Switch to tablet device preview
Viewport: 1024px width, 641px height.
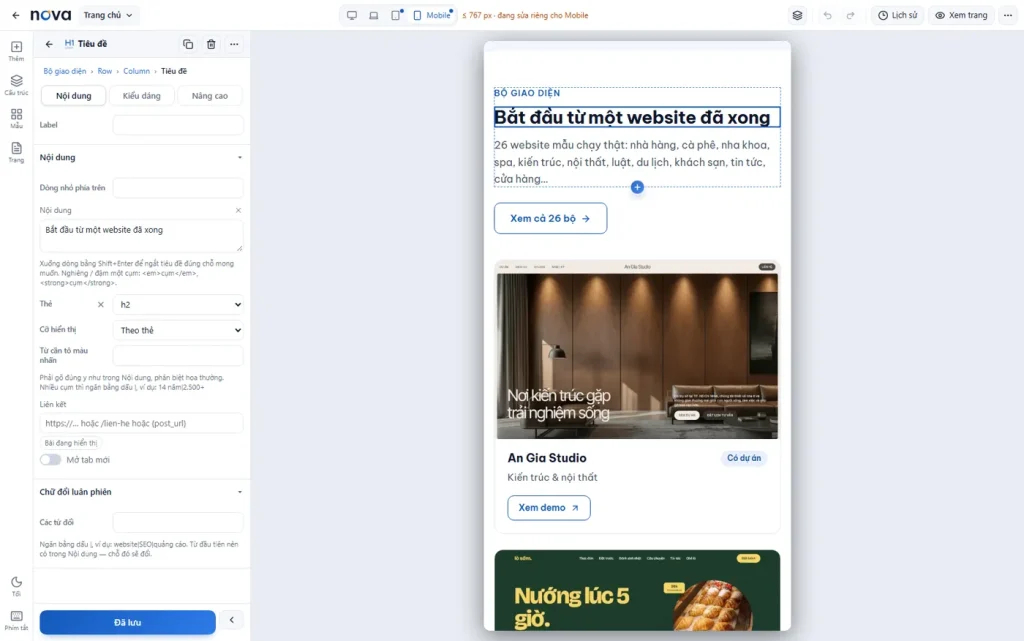click(396, 15)
